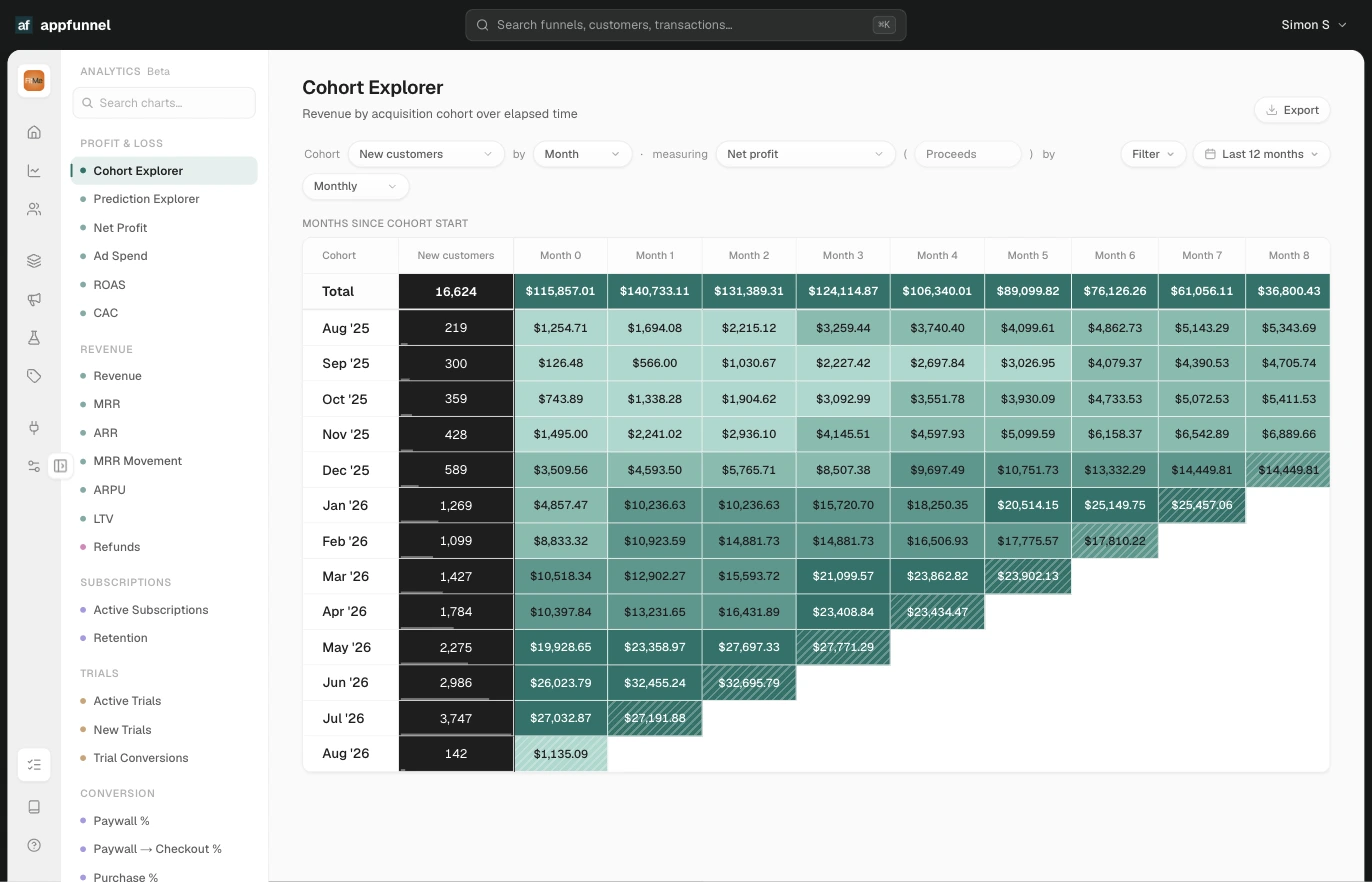Viewport: 1372px width, 882px height.
Task: Click the Aug '25 cohort row label
Action: click(351, 328)
